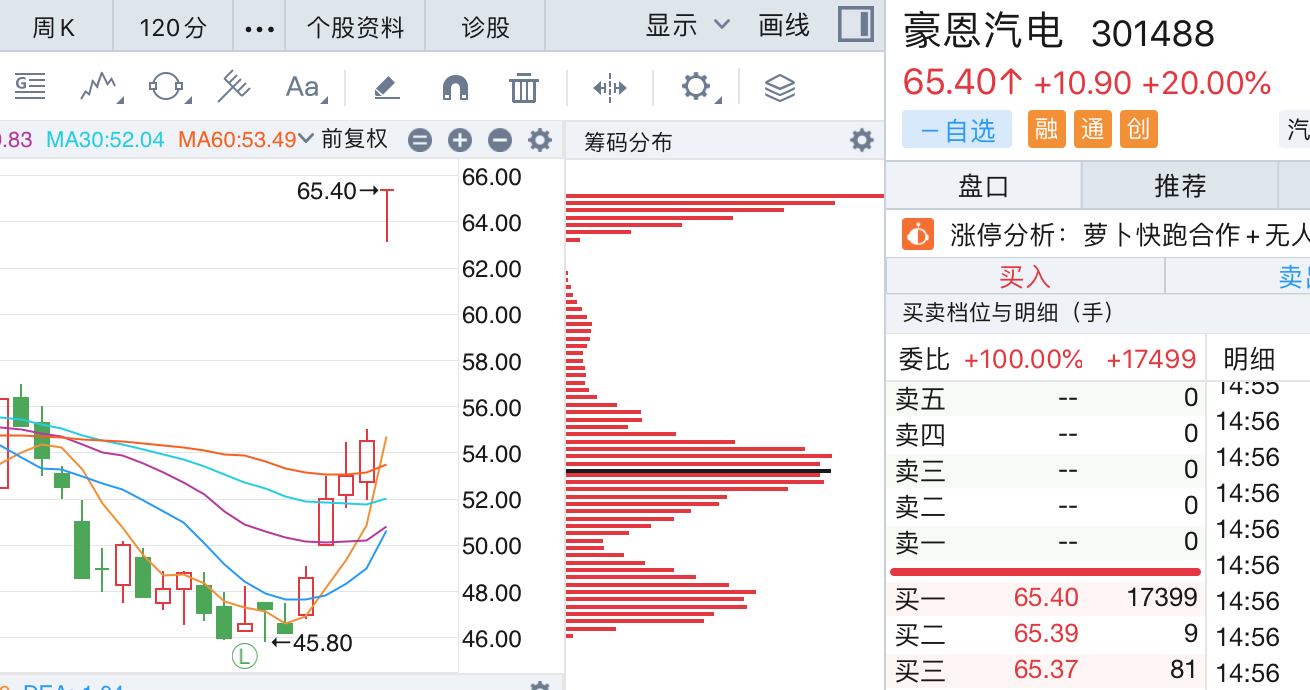Image resolution: width=1310 pixels, height=690 pixels.
Task: Select the Aa text annotation tool
Action: [x=304, y=88]
